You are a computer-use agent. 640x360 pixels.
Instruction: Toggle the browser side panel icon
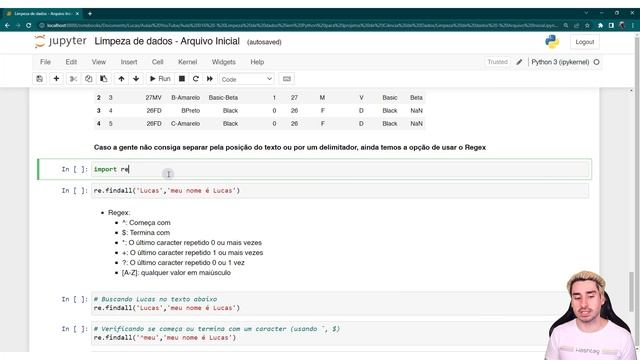click(611, 25)
